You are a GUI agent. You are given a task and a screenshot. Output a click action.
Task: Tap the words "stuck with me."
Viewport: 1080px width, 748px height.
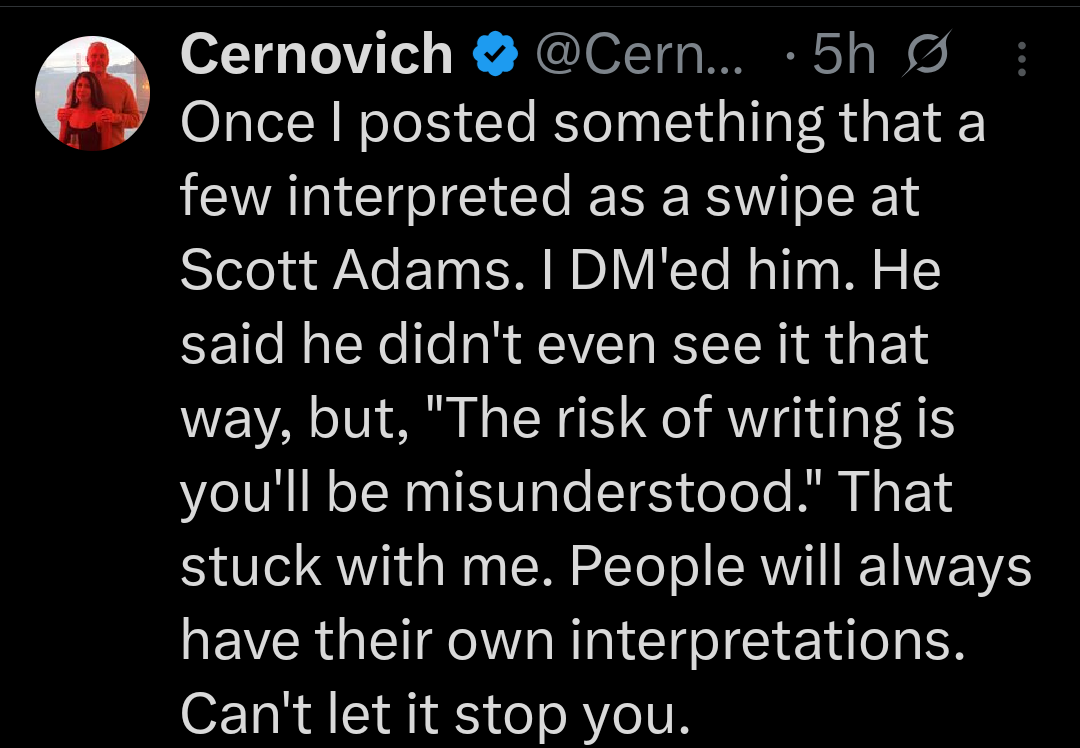pyautogui.click(x=367, y=567)
